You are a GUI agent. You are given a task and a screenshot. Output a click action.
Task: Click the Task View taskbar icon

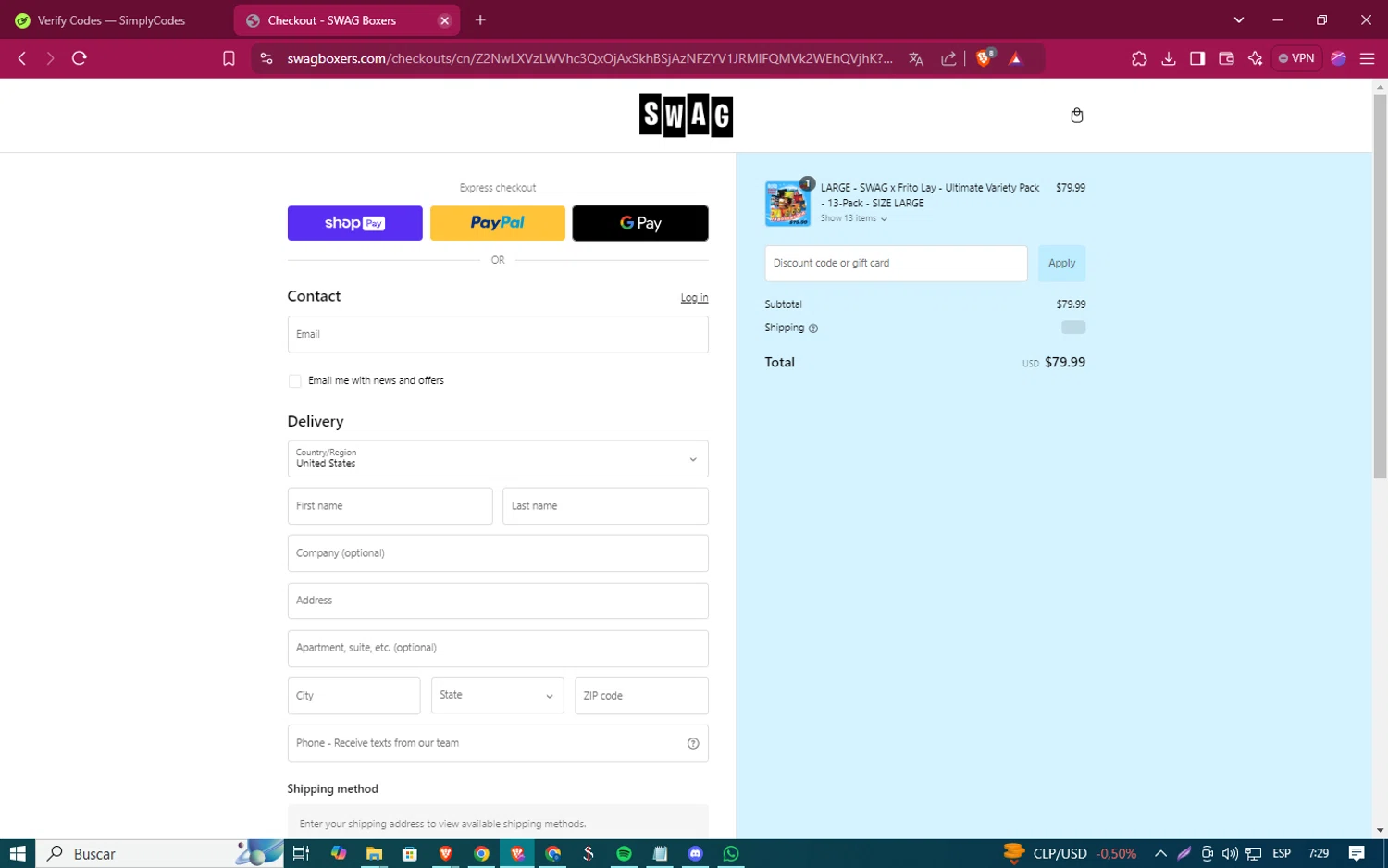click(301, 853)
